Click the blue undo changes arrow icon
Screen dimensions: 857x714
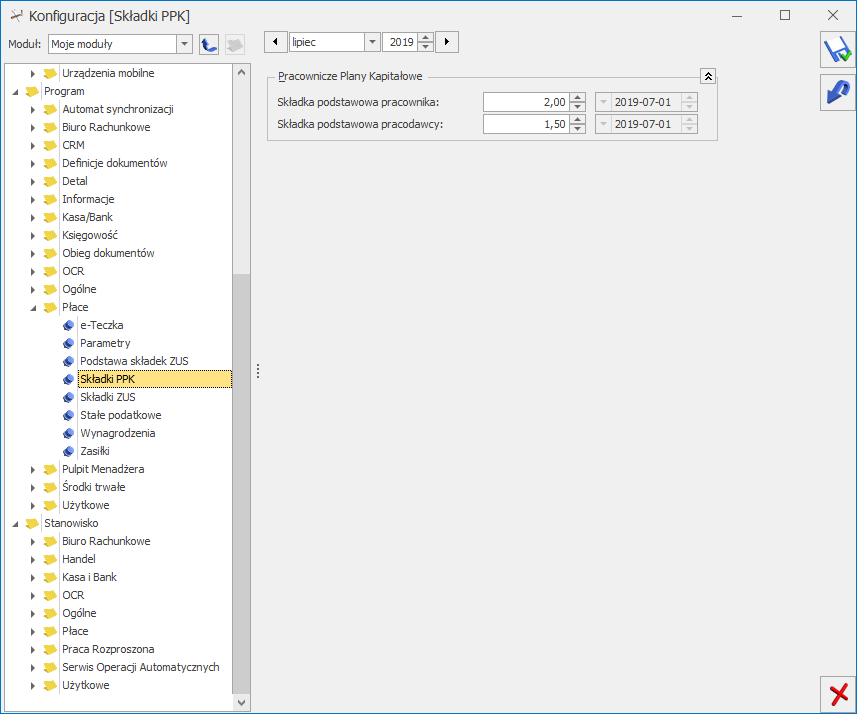click(837, 92)
